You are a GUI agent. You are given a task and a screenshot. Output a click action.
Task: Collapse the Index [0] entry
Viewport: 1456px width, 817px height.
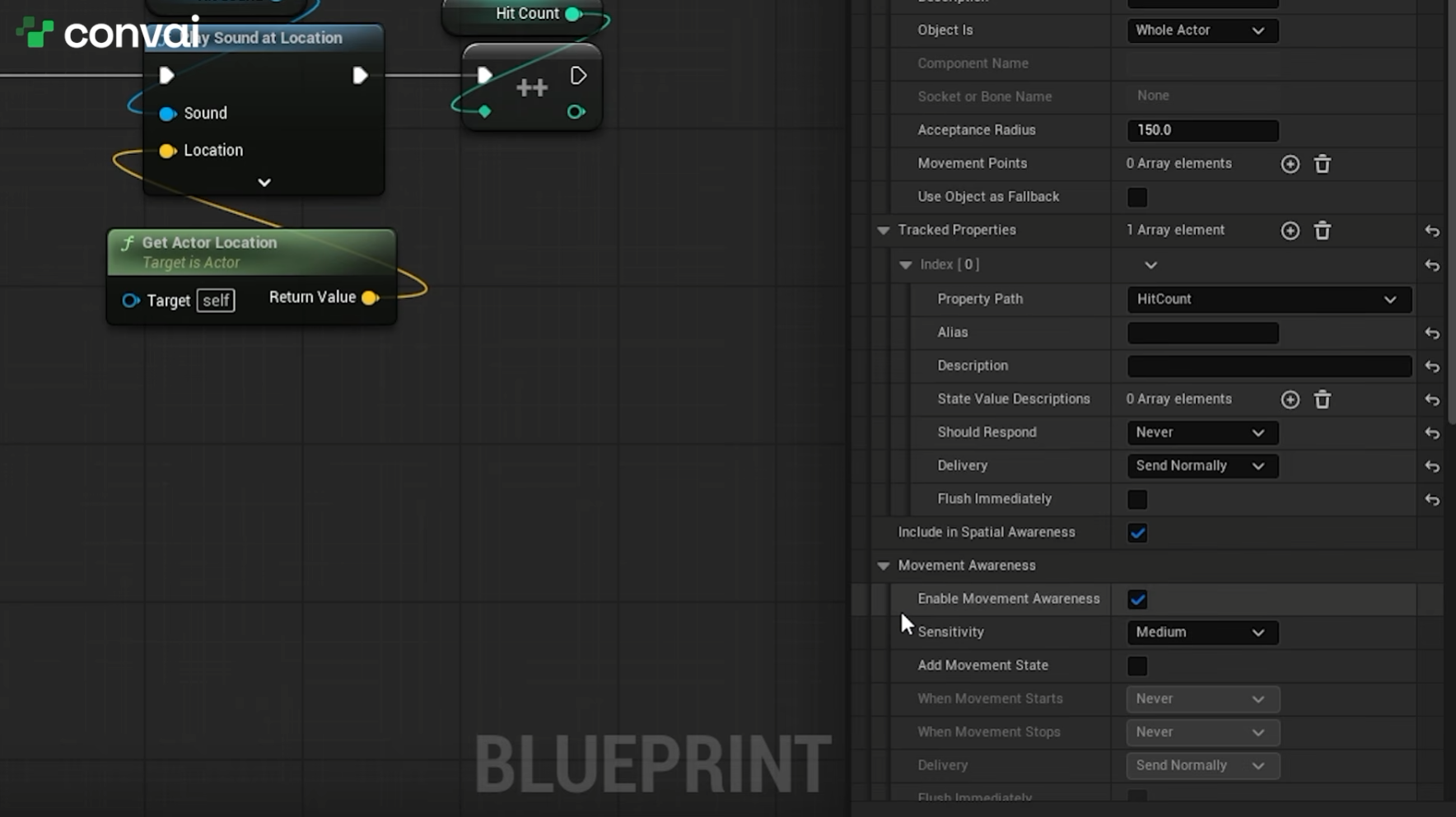[905, 265]
